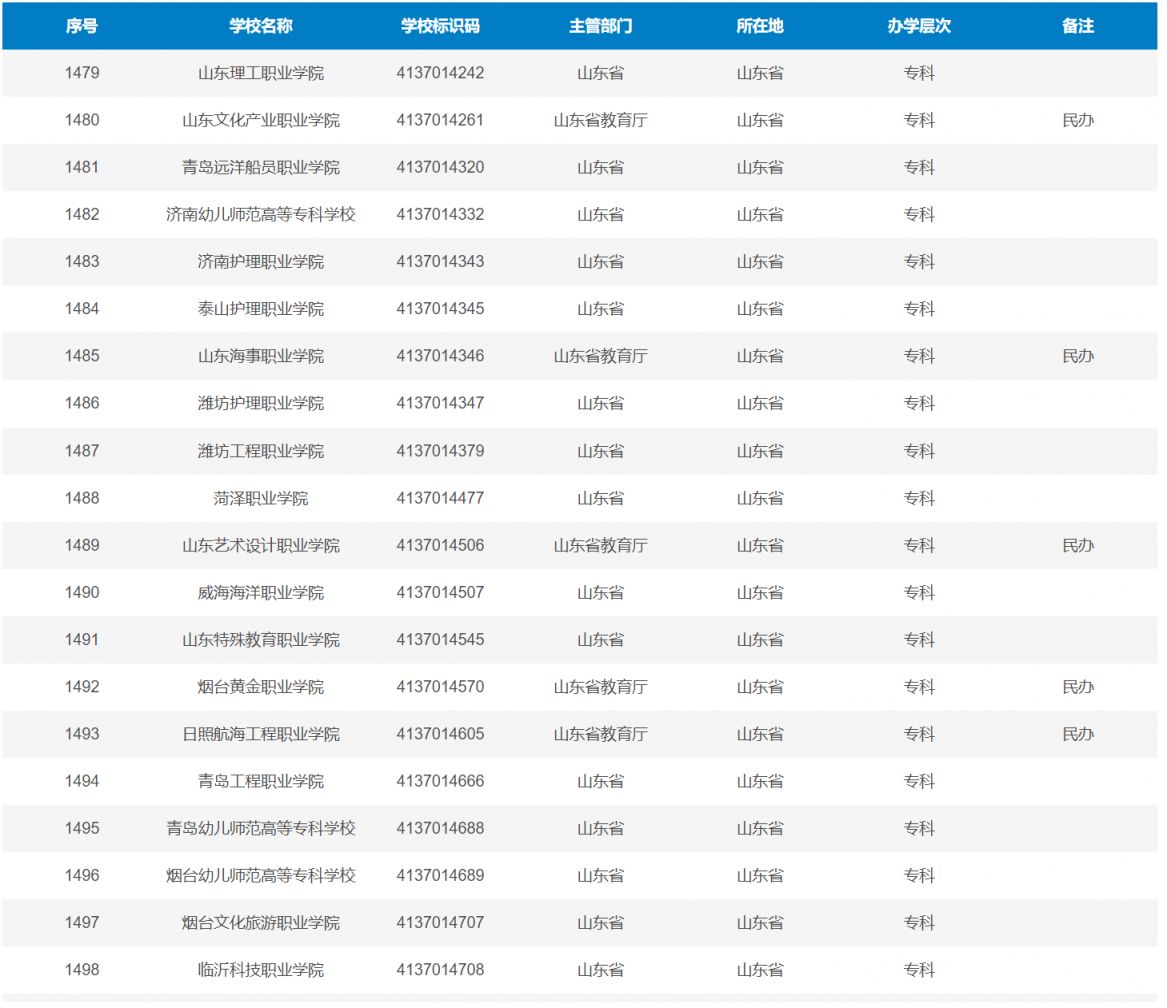1167x1008 pixels.
Task: Click 专科 level in row 1487
Action: (x=919, y=450)
